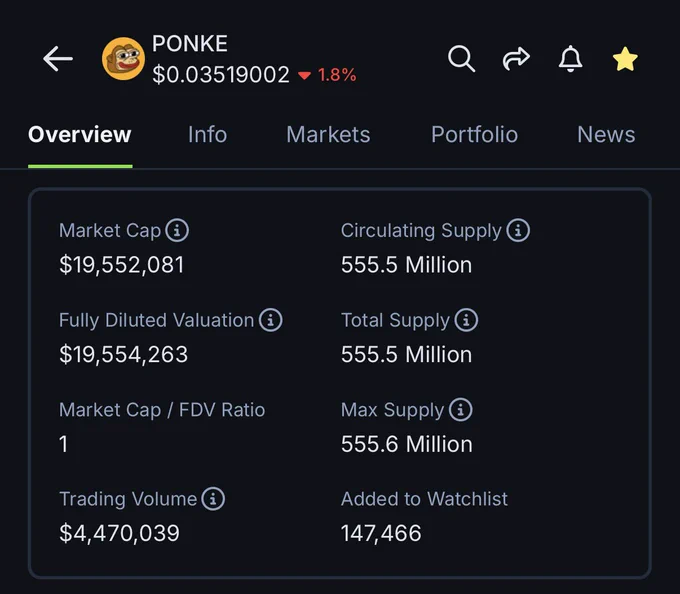Tap the Added to Watchlist count
The width and height of the screenshot is (680, 594).
(381, 533)
